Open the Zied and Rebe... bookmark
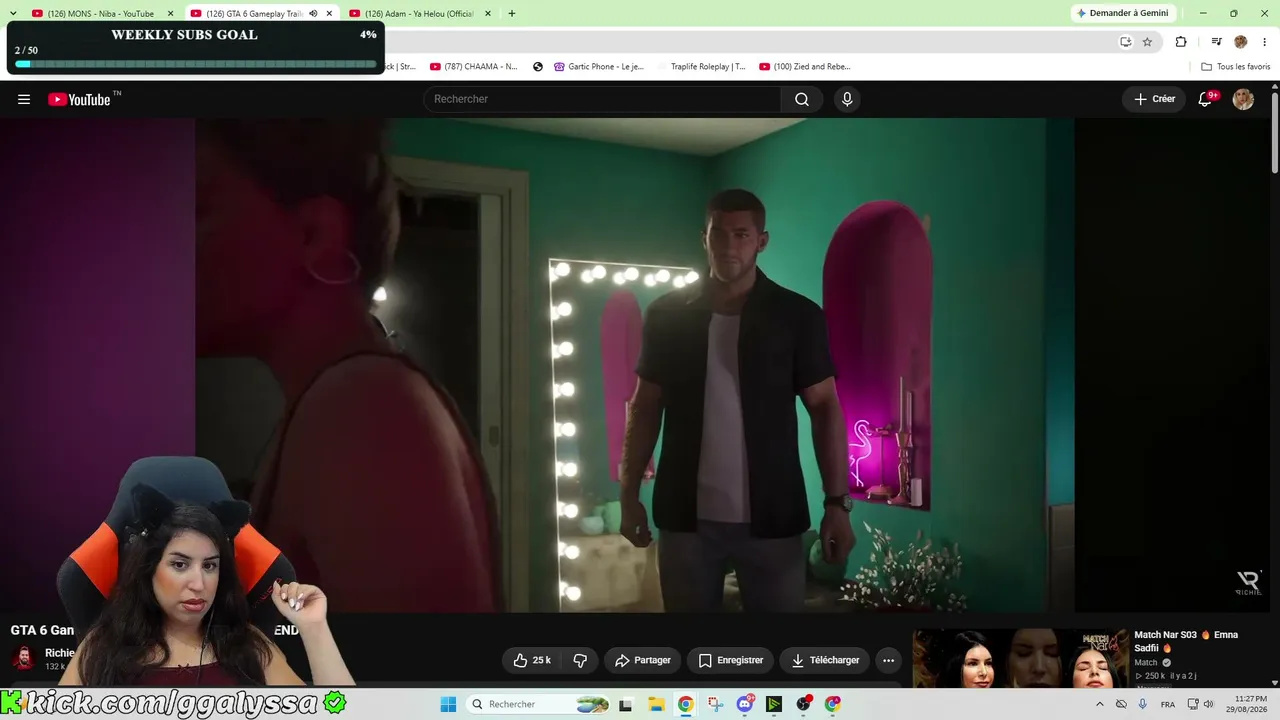 [805, 67]
